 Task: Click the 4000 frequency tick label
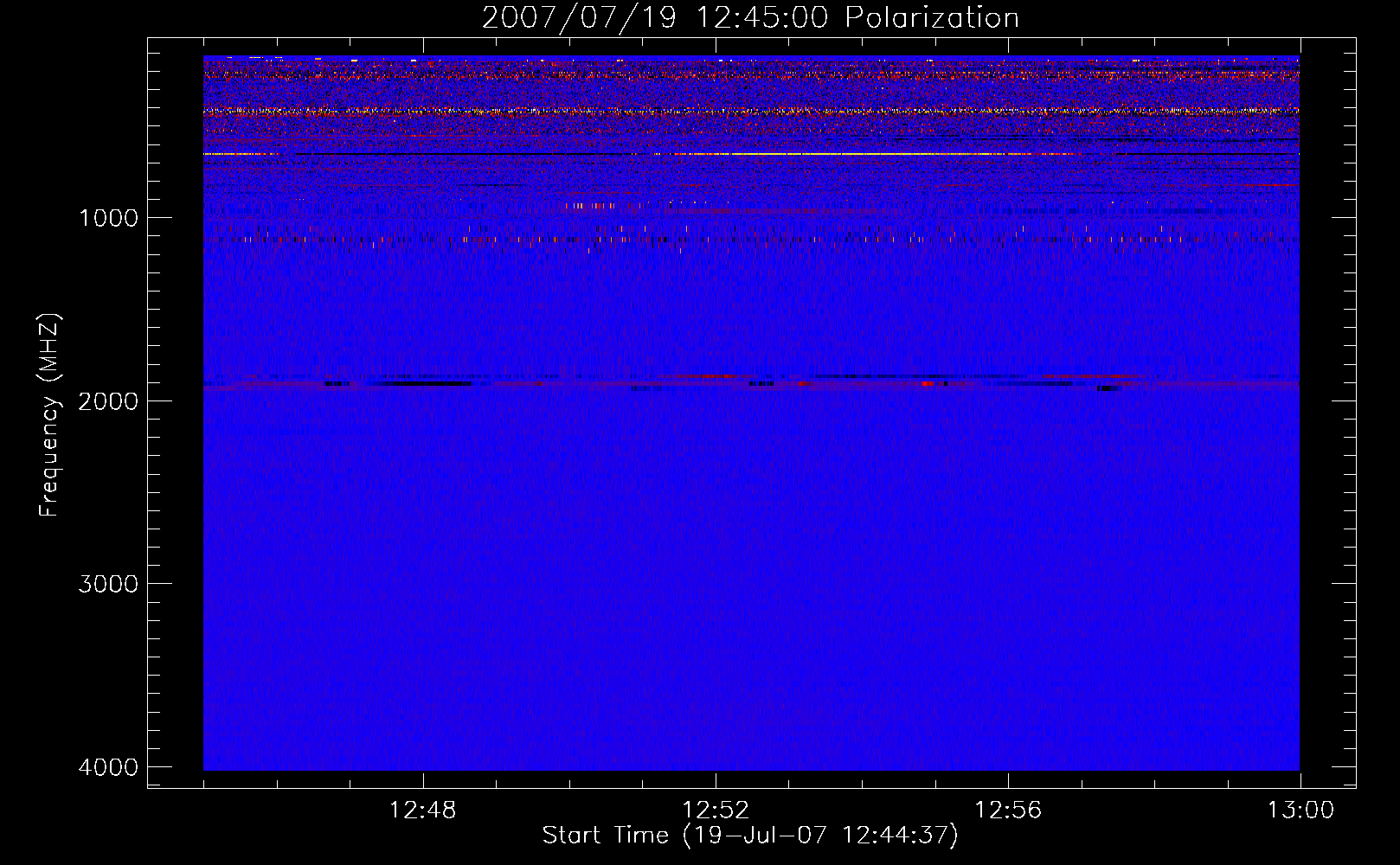click(x=108, y=767)
